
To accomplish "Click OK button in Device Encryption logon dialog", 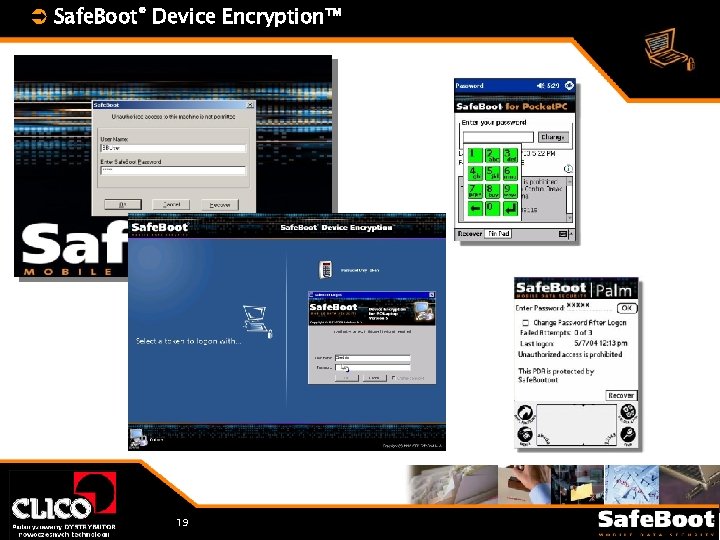I will pyautogui.click(x=347, y=378).
